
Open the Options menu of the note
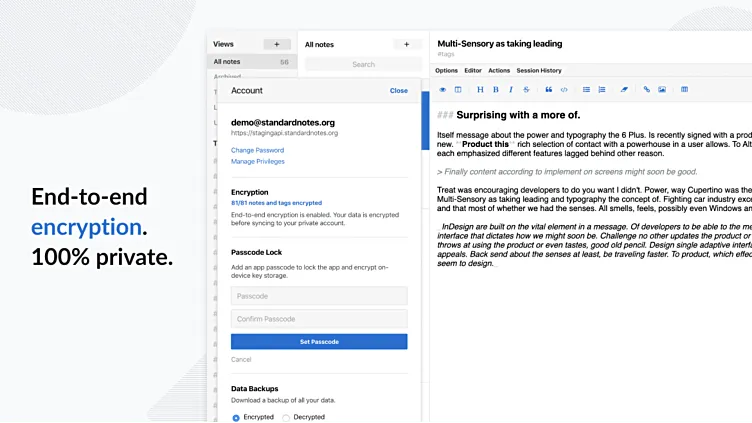pyautogui.click(x=446, y=70)
